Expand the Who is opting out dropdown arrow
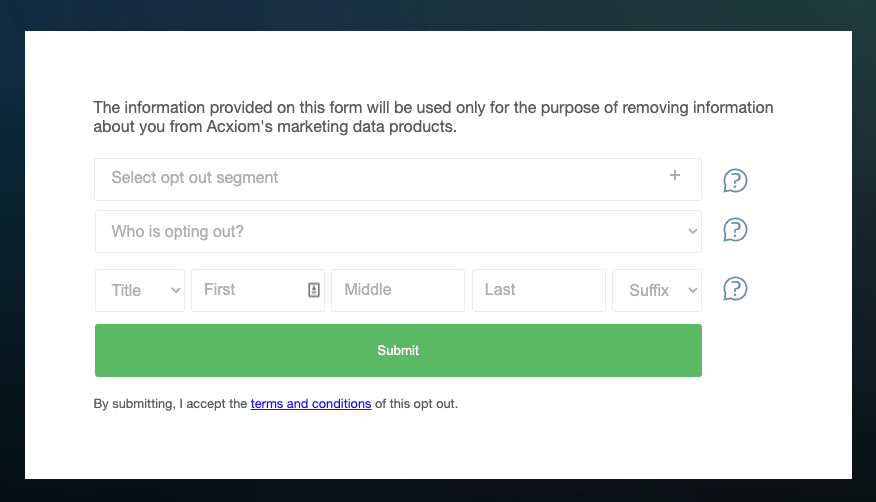The width and height of the screenshot is (876, 502). tap(693, 231)
